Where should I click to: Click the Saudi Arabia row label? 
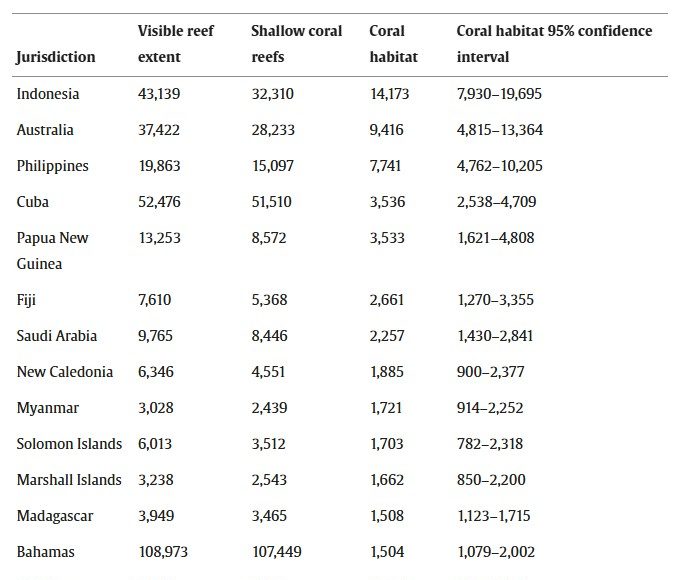click(x=57, y=336)
